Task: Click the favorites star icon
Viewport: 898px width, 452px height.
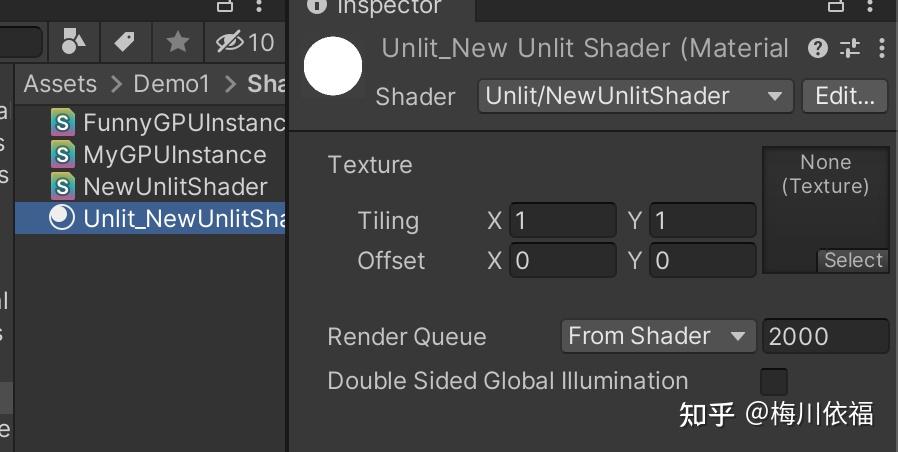Action: (x=177, y=41)
